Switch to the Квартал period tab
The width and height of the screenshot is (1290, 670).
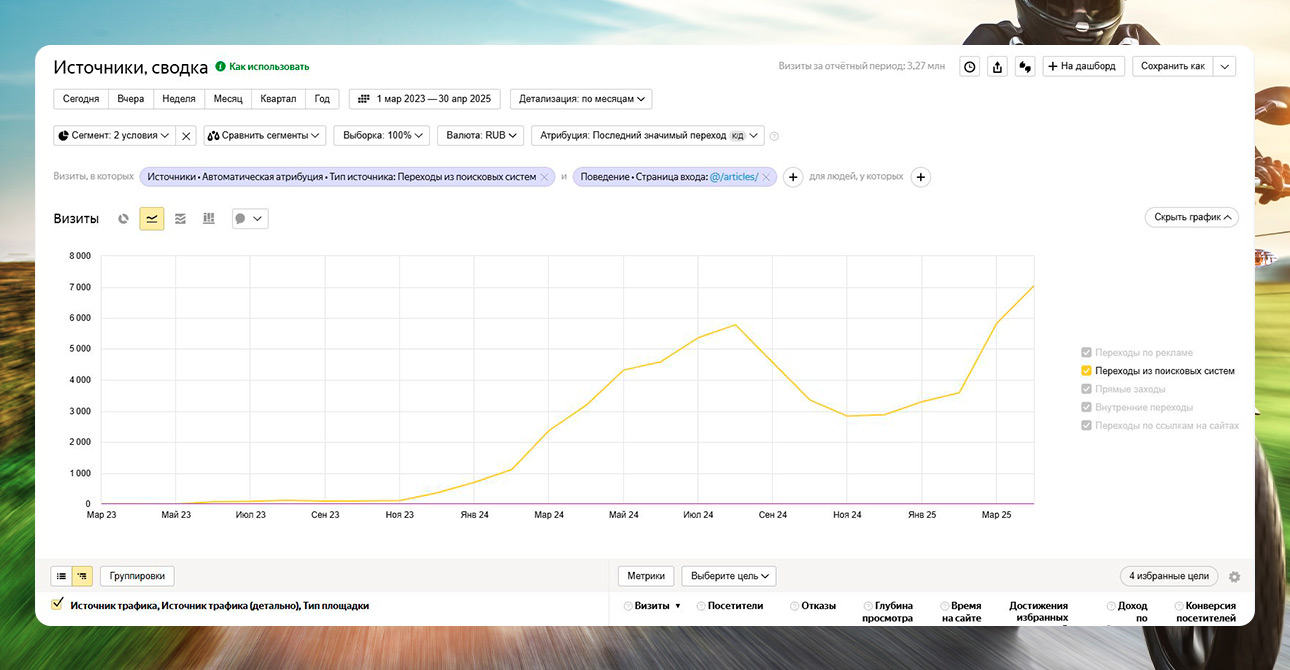click(x=278, y=98)
